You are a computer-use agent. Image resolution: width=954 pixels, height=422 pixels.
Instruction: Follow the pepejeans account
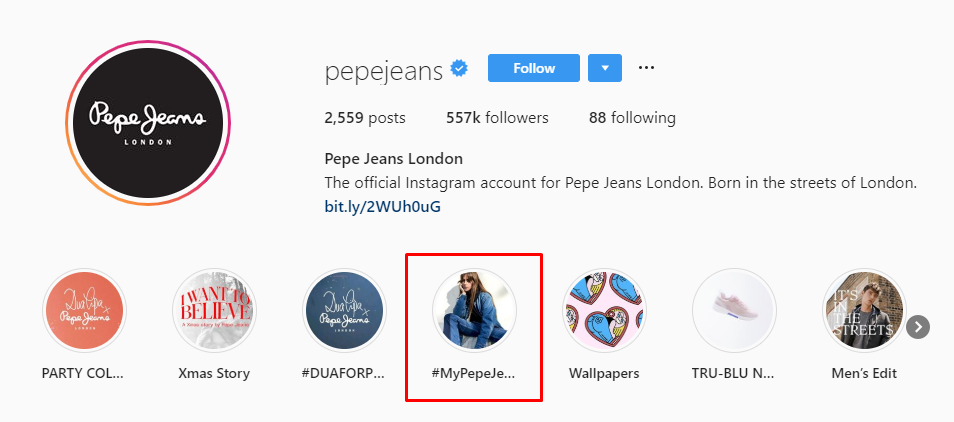pyautogui.click(x=534, y=68)
